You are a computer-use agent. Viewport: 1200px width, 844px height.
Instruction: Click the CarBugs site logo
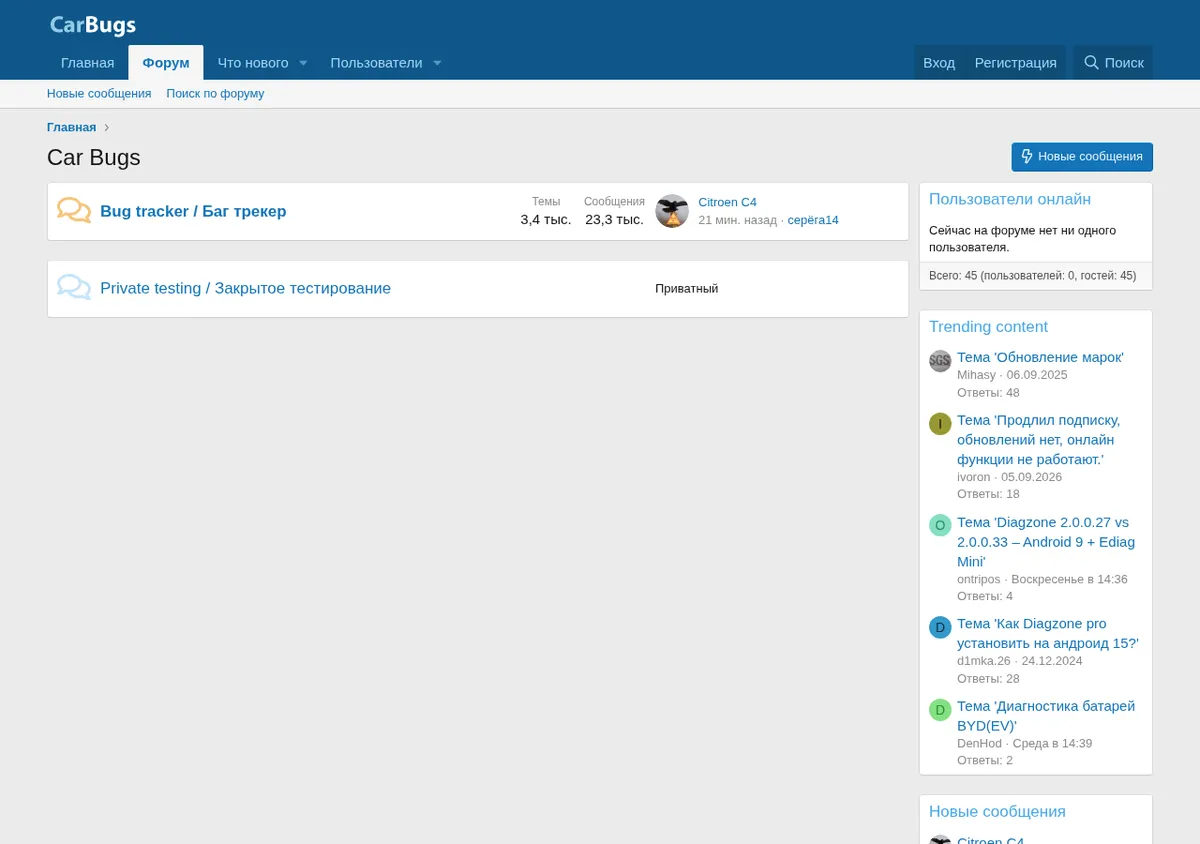coord(92,25)
